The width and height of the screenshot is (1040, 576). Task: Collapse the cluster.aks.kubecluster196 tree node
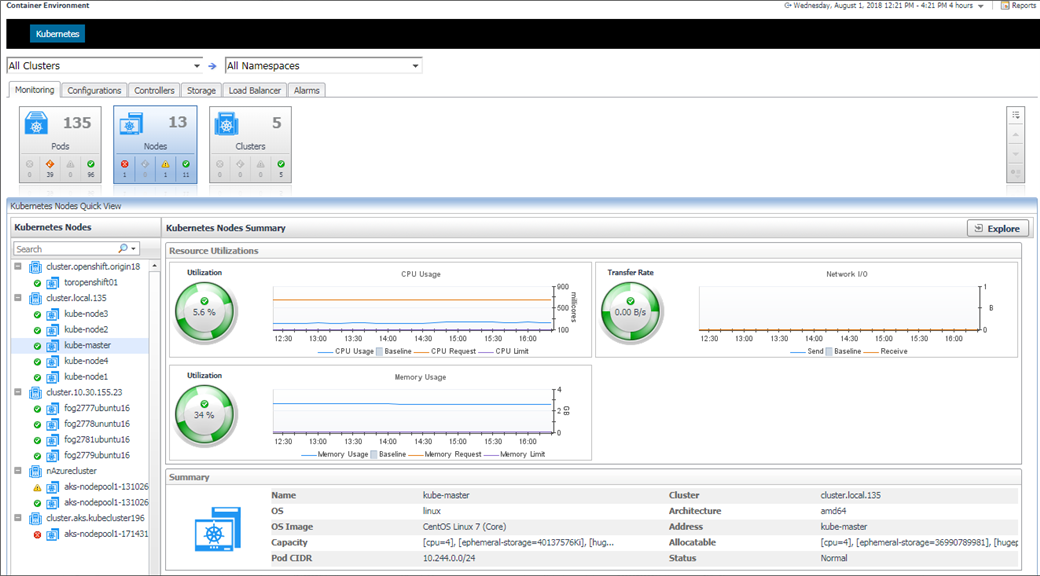18,518
